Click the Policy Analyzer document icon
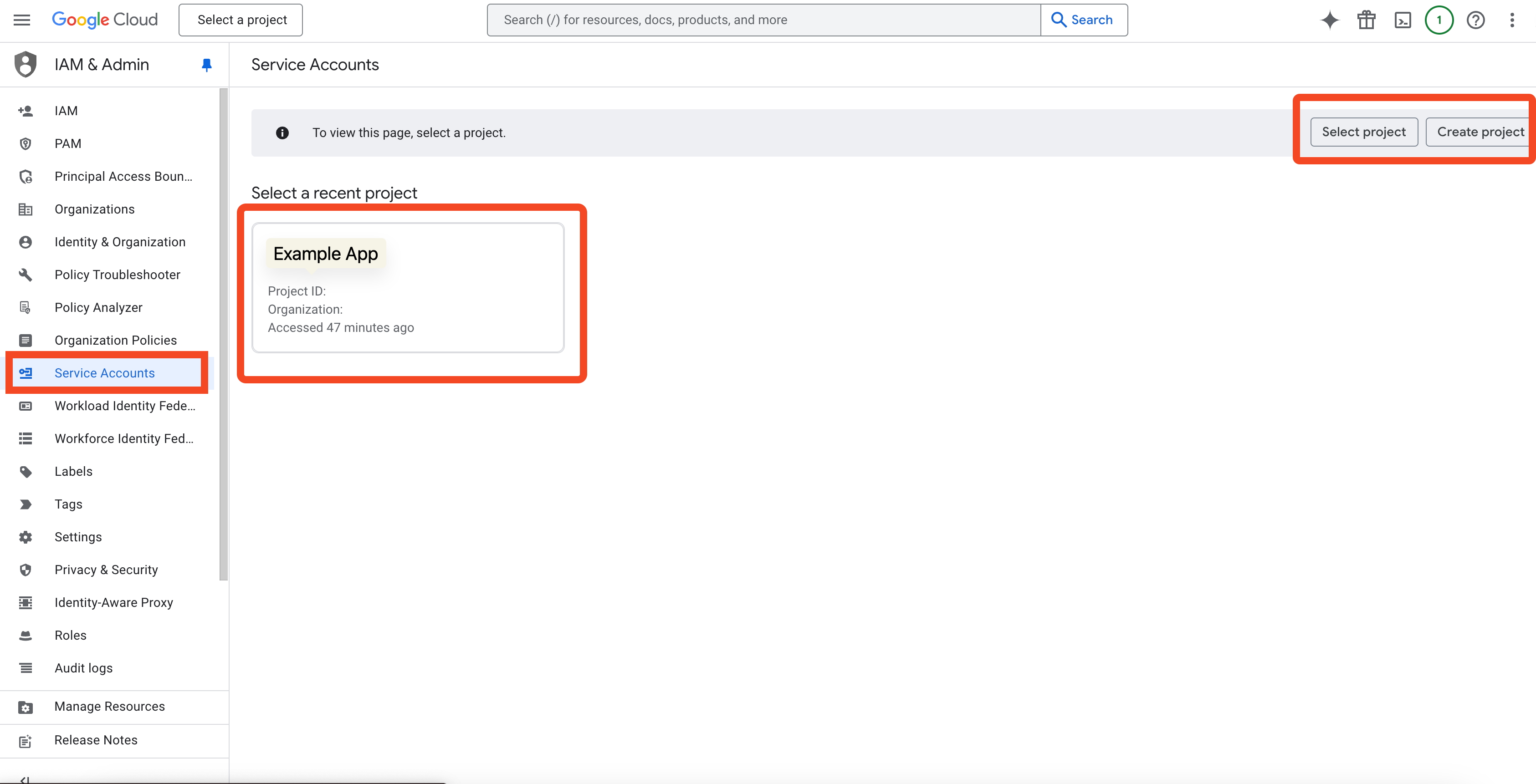The width and height of the screenshot is (1536, 784). pos(25,307)
